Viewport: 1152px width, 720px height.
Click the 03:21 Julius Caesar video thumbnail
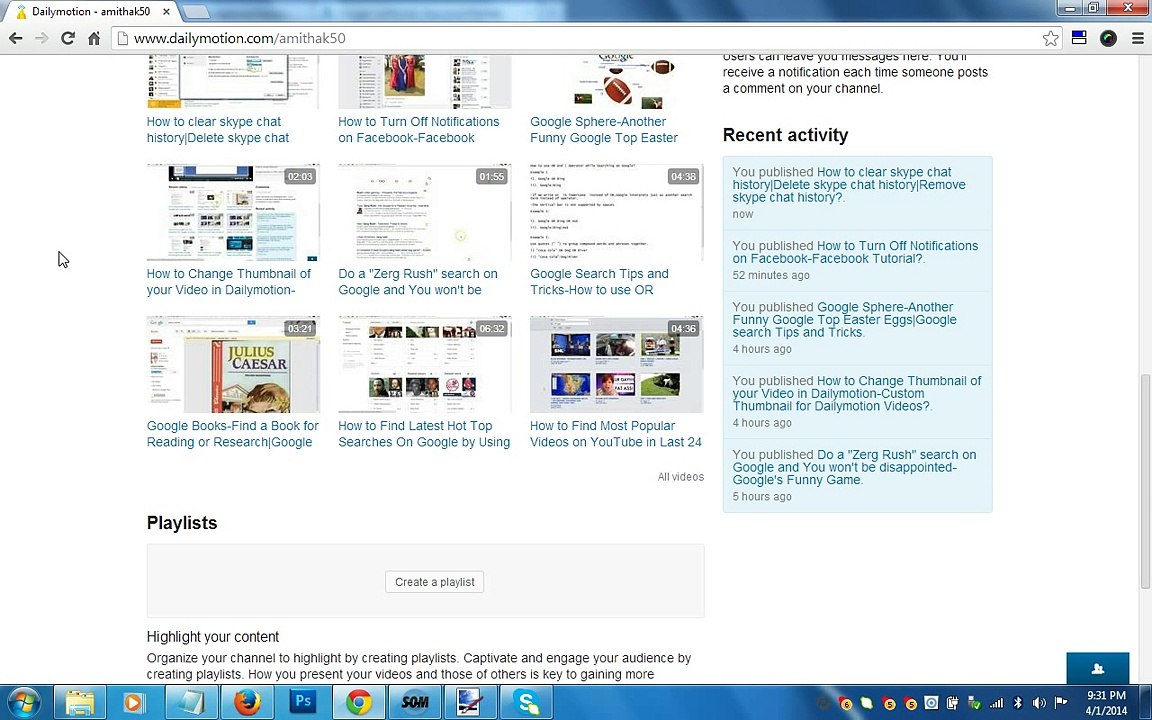pyautogui.click(x=233, y=364)
